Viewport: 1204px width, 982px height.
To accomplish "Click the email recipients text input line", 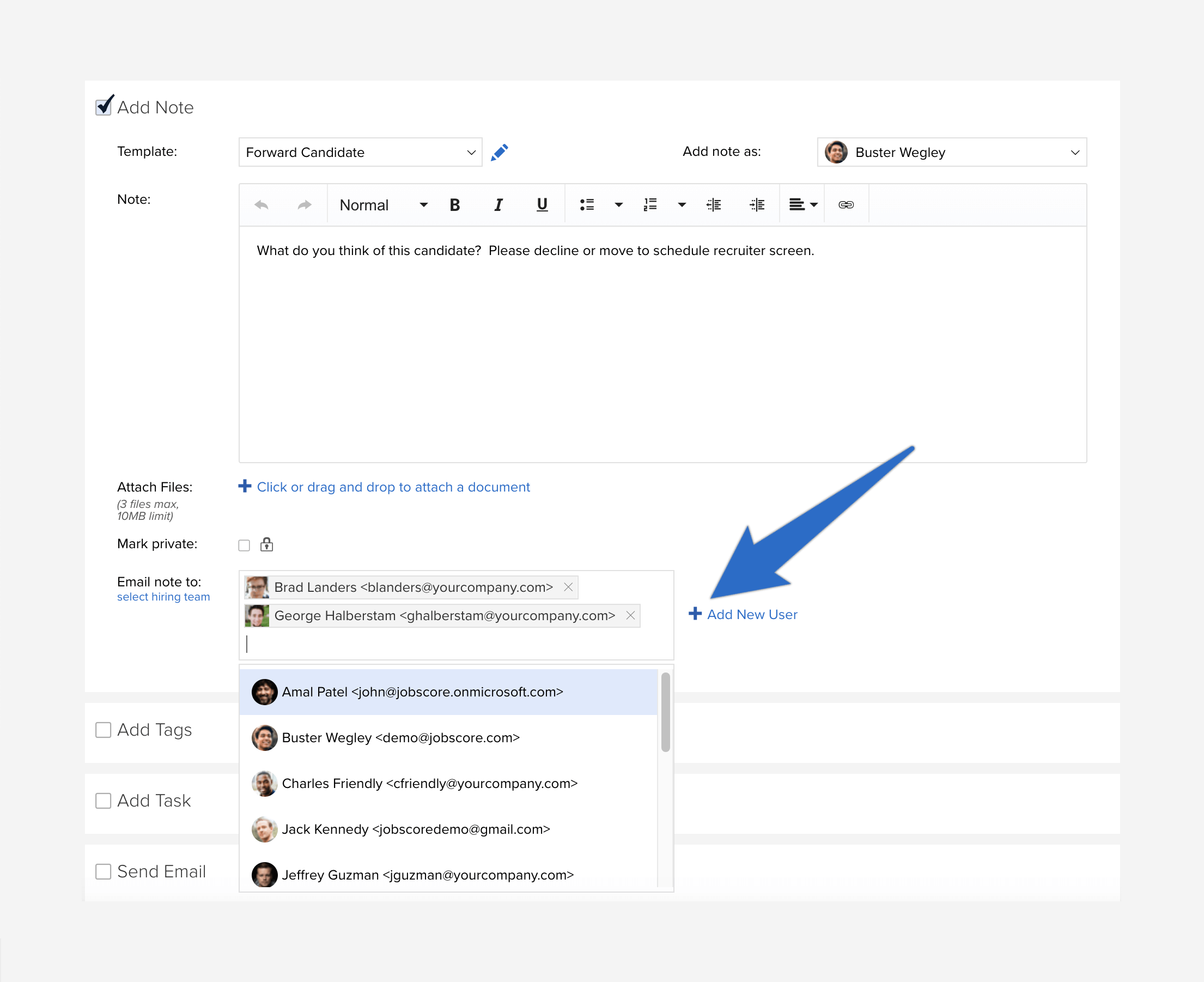I will pos(456,644).
